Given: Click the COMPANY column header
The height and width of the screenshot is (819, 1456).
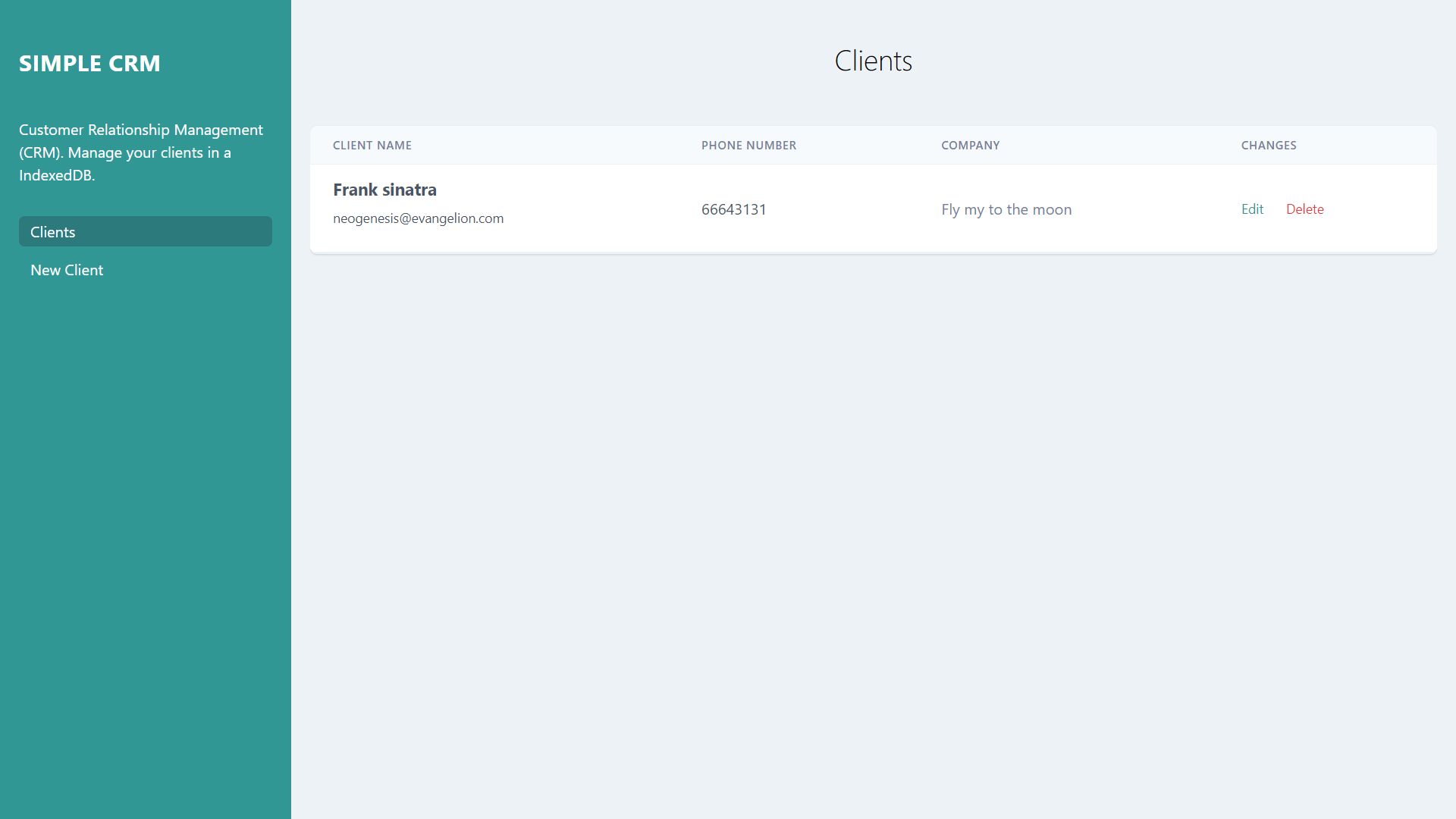Looking at the screenshot, I should coord(971,145).
